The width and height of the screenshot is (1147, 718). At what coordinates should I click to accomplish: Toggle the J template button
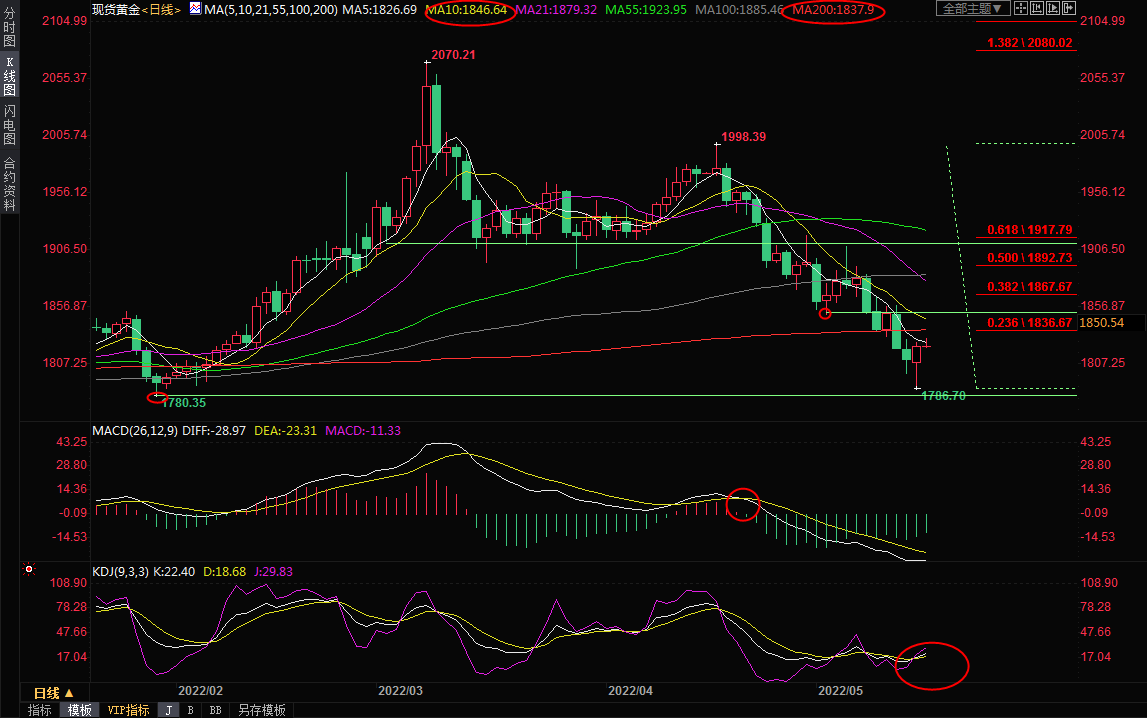pos(168,710)
